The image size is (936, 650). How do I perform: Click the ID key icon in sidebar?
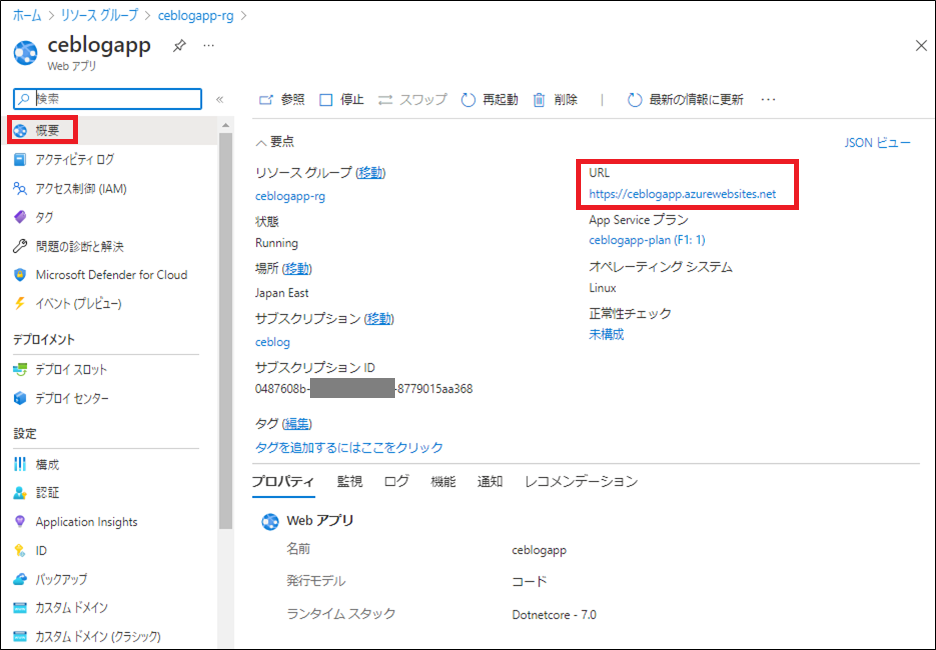click(x=20, y=550)
